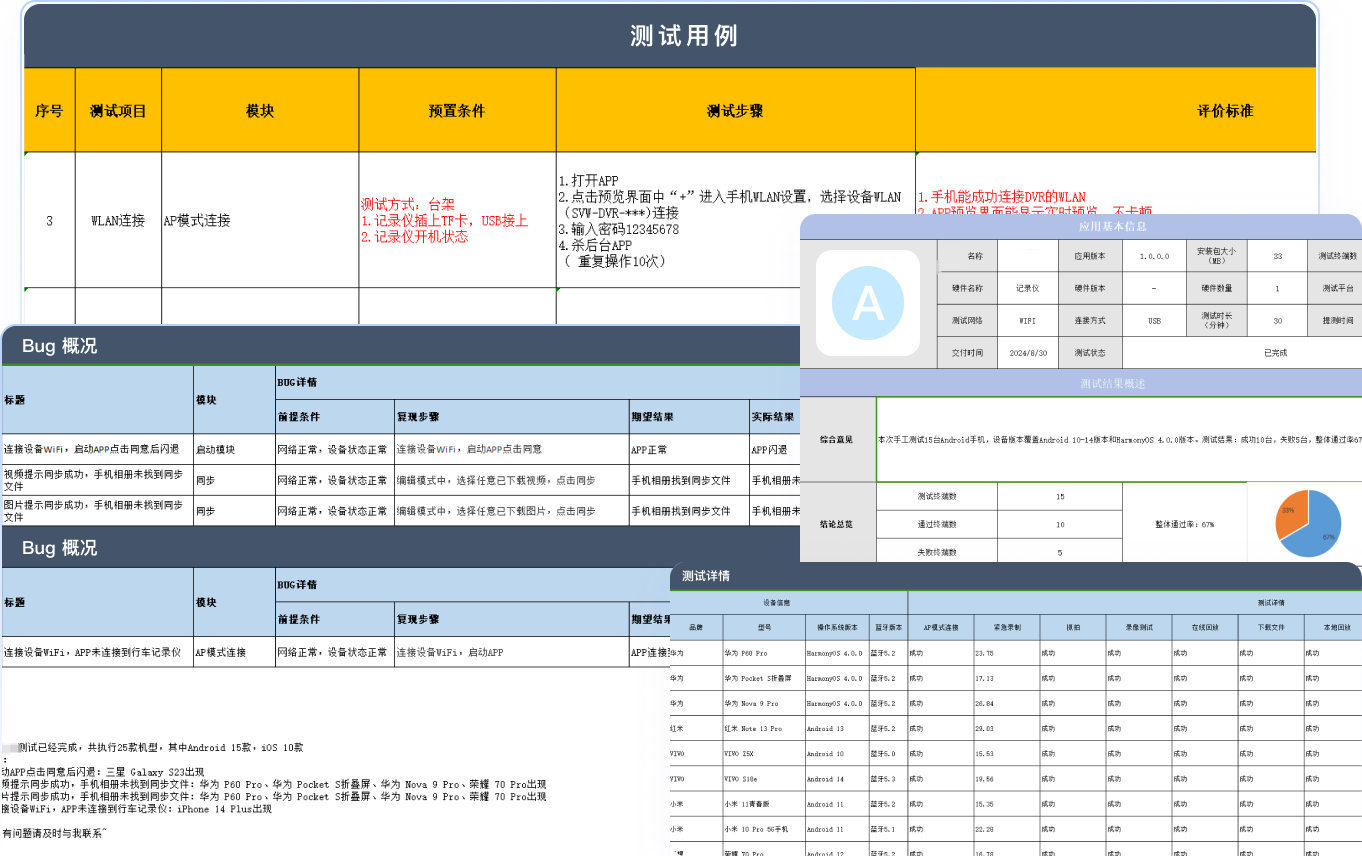The width and height of the screenshot is (1362, 856).
Task: Click the line mentioning 三星 Galaxy S23出现
Action: coord(103,772)
